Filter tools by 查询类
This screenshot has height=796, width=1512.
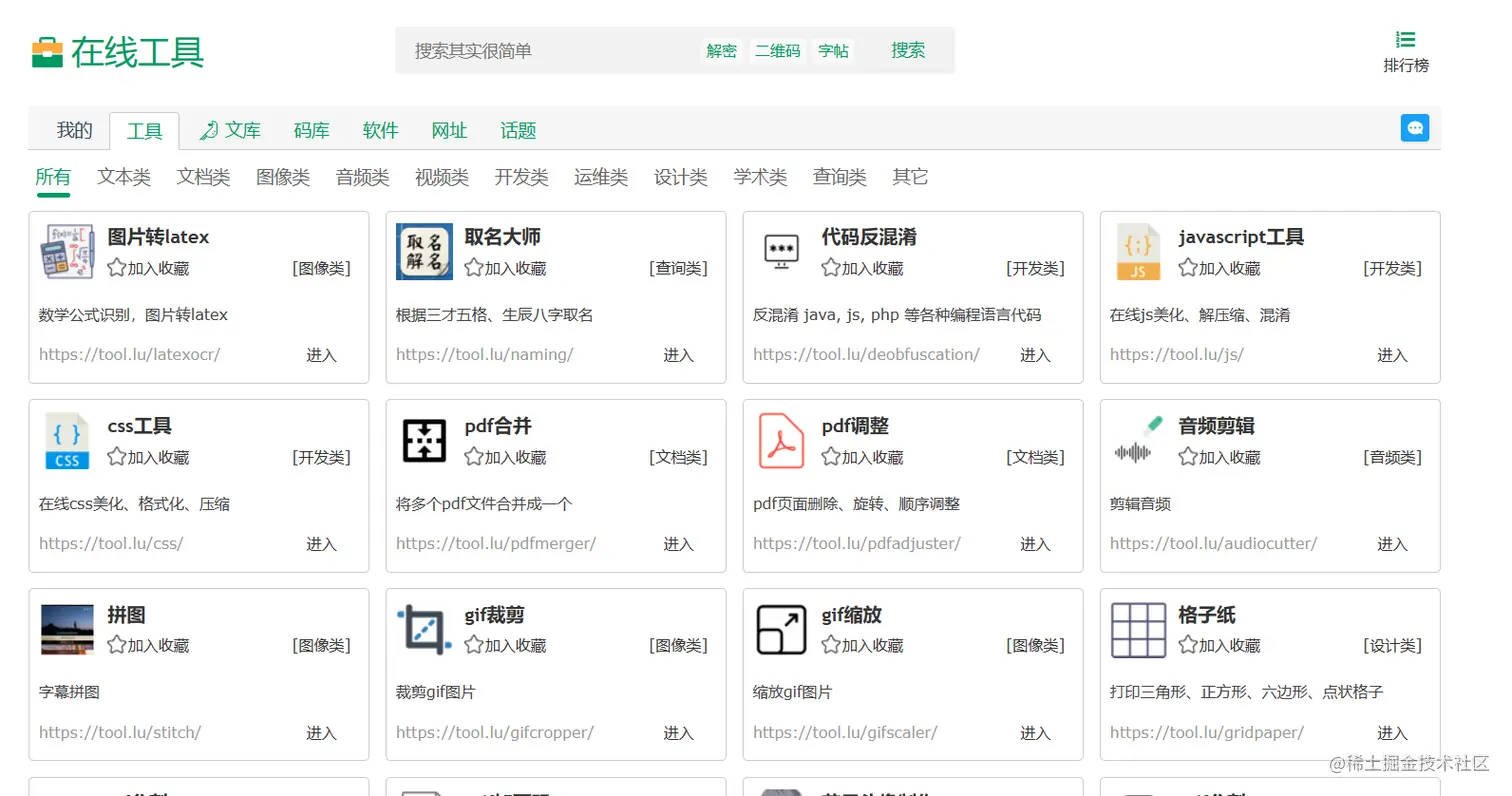point(840,177)
